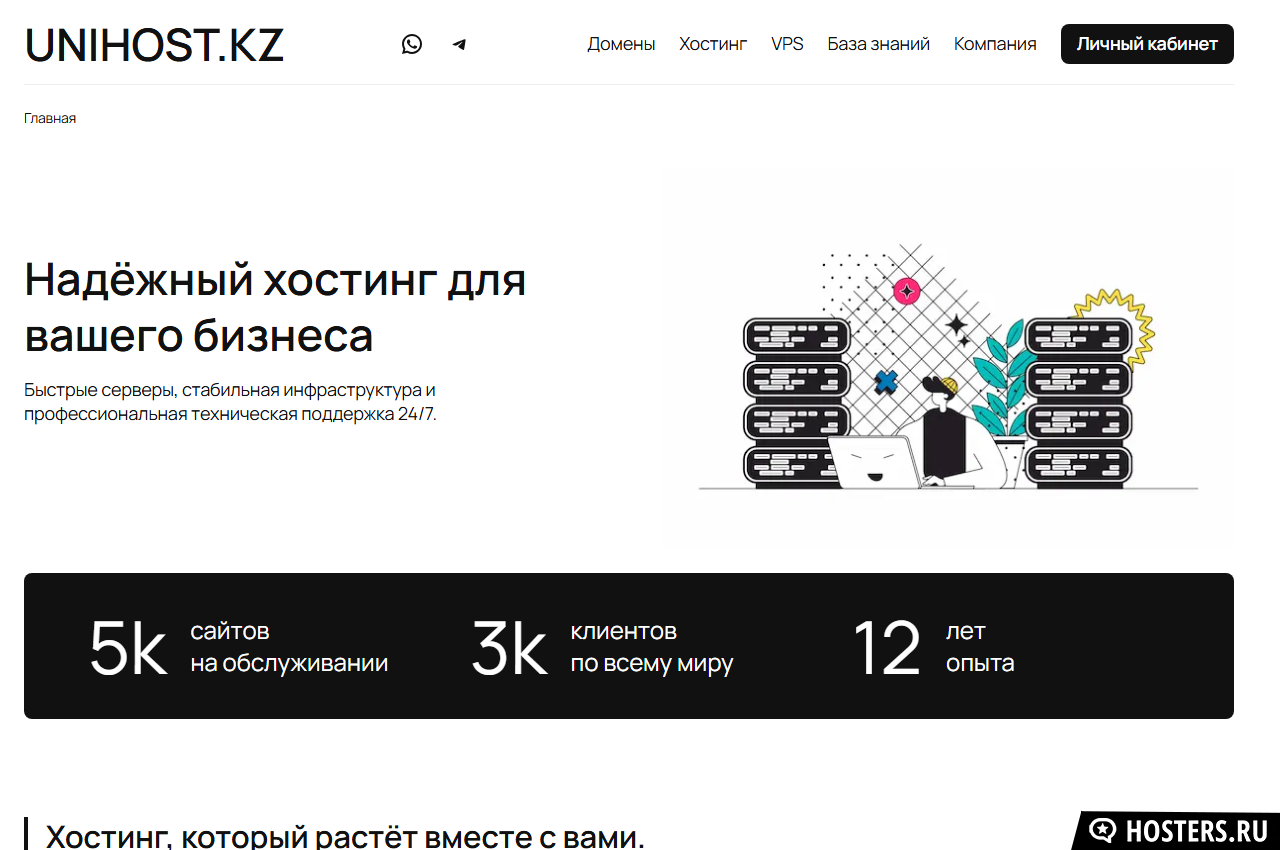
Task: Click the HOSTERS.RU watermark logo
Action: (1176, 830)
